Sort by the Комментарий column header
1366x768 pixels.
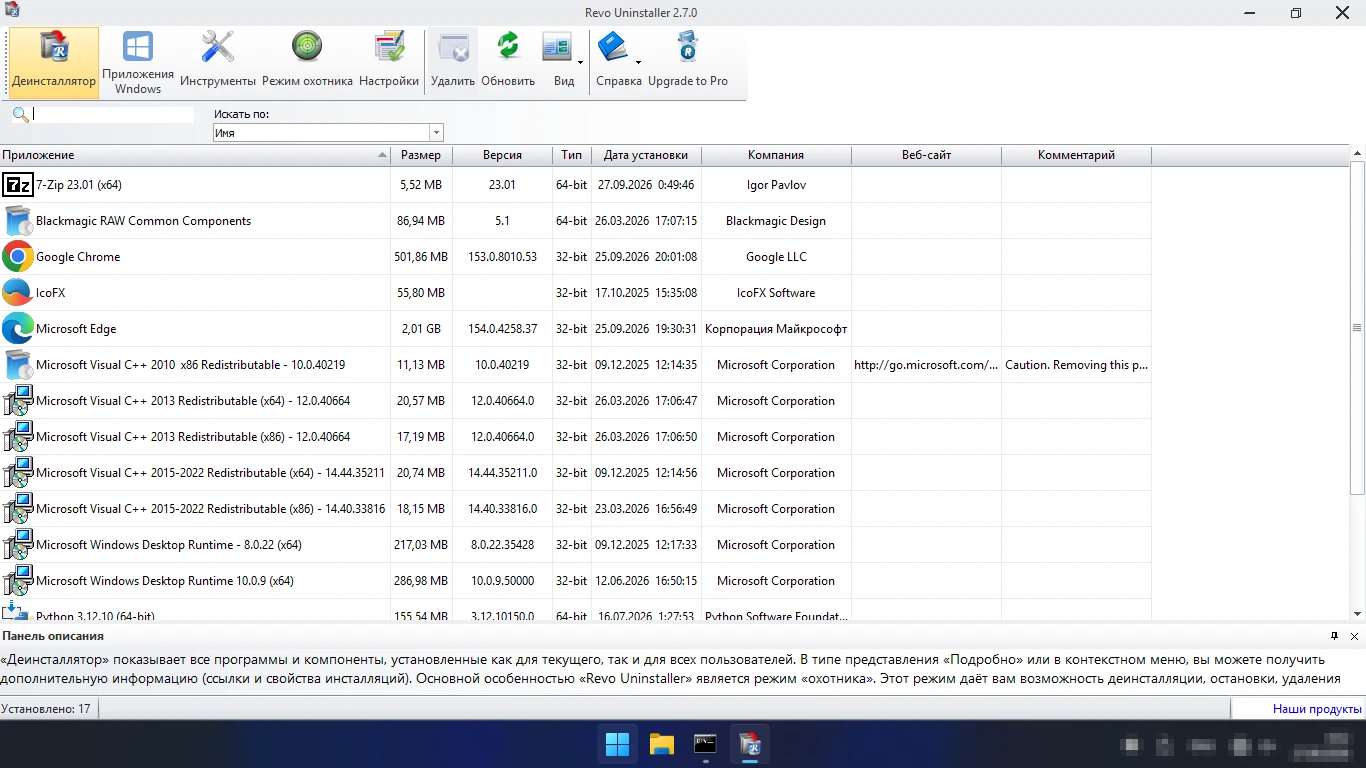click(x=1076, y=155)
